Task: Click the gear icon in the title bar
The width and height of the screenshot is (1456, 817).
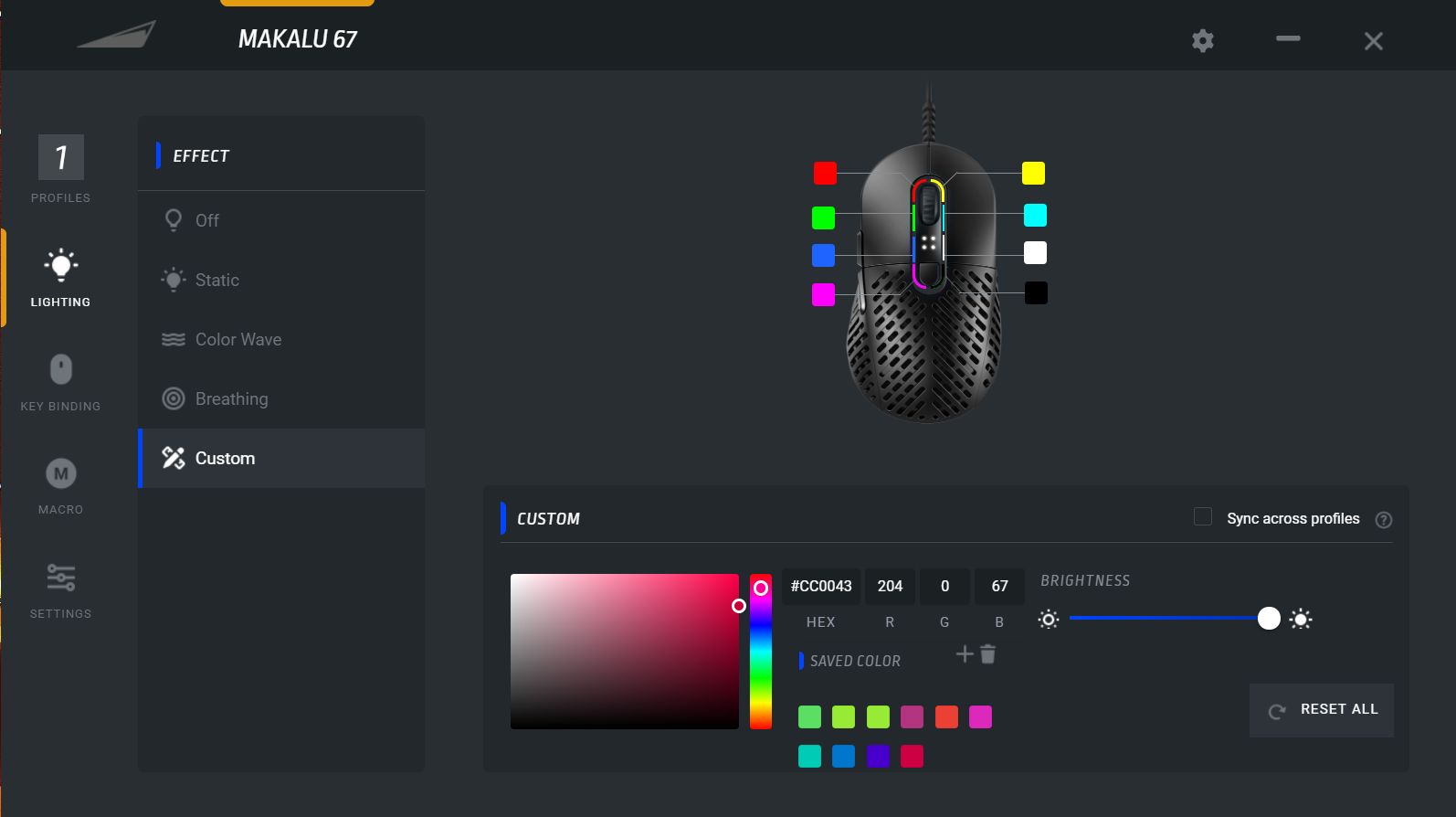Action: coord(1203,40)
